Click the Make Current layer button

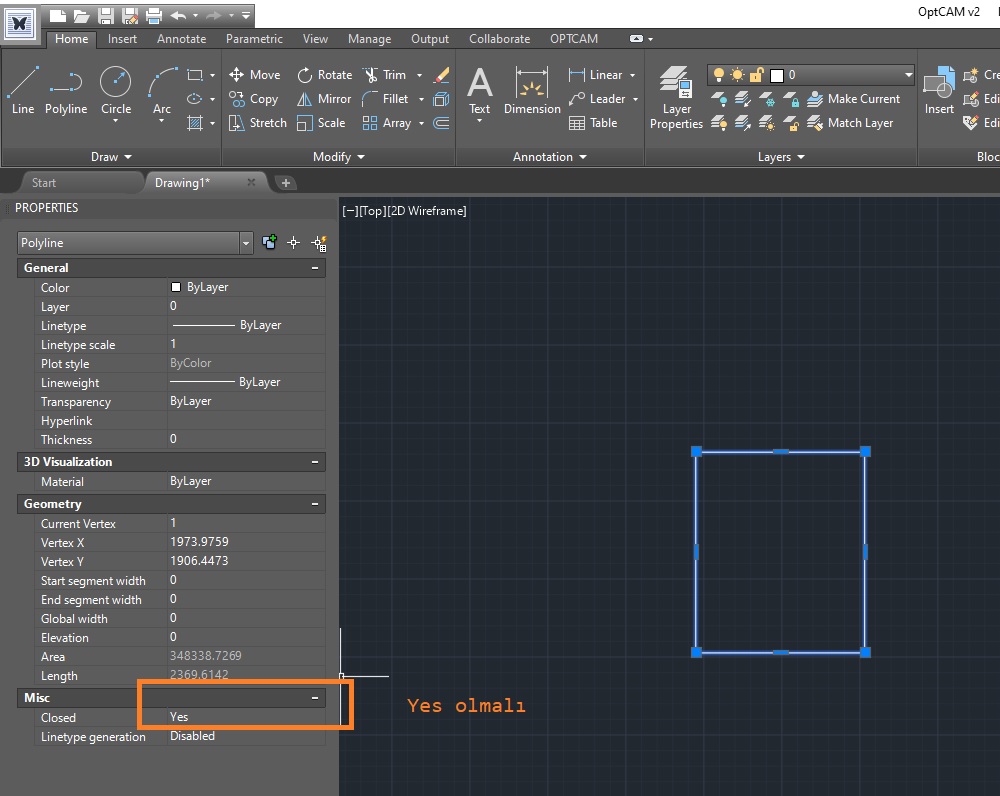click(854, 99)
